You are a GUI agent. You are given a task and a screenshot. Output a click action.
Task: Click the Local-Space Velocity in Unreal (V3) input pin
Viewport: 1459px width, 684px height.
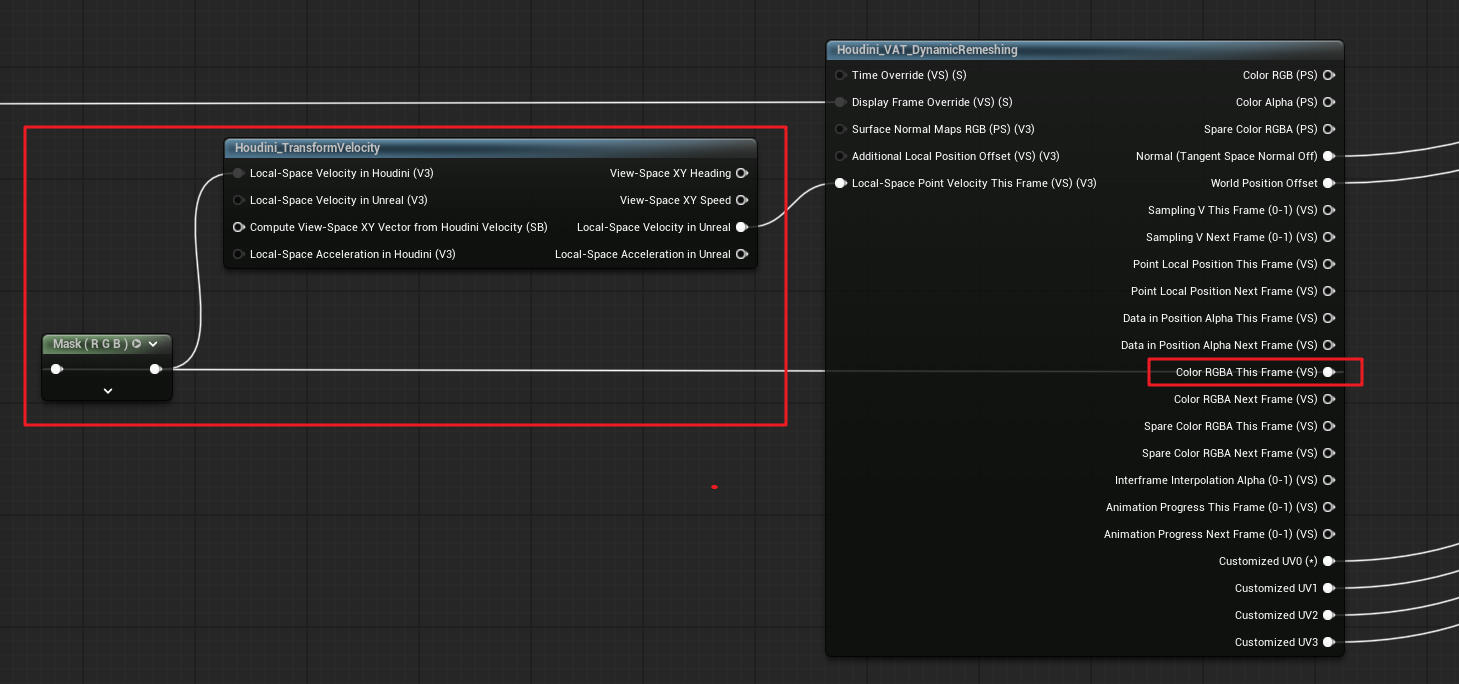point(238,200)
